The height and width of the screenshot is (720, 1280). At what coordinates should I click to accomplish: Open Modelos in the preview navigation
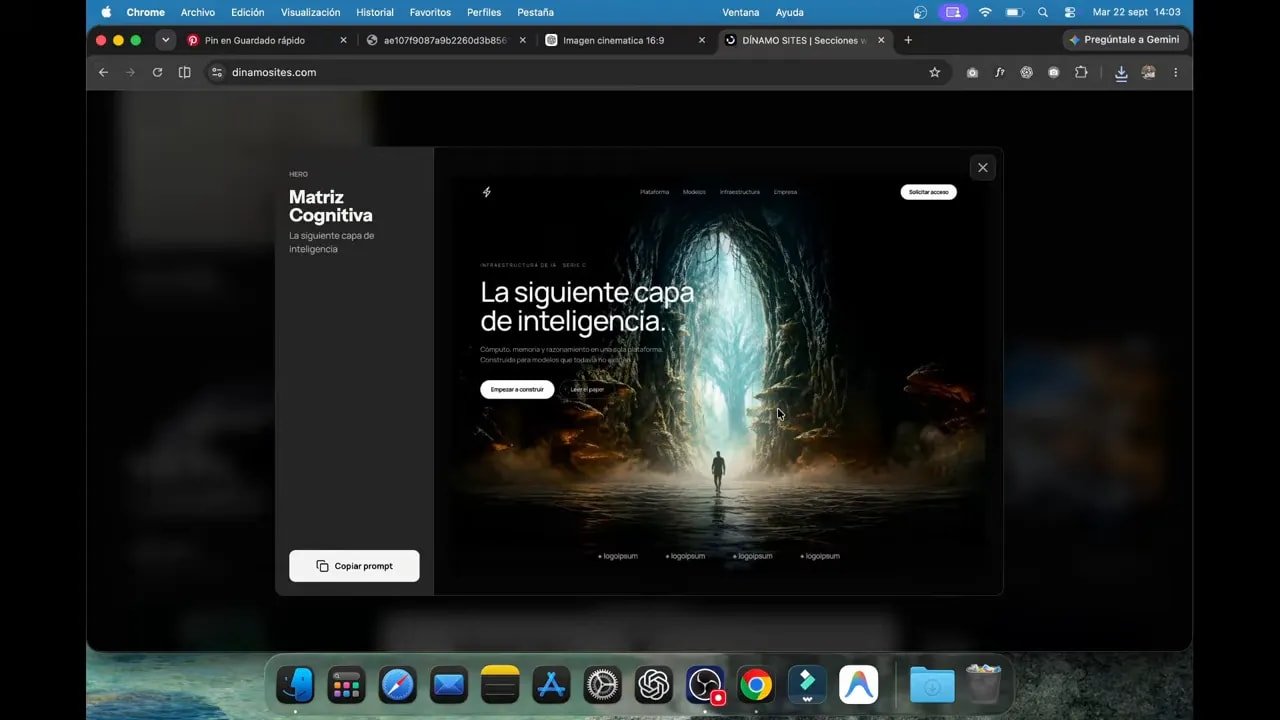694,192
